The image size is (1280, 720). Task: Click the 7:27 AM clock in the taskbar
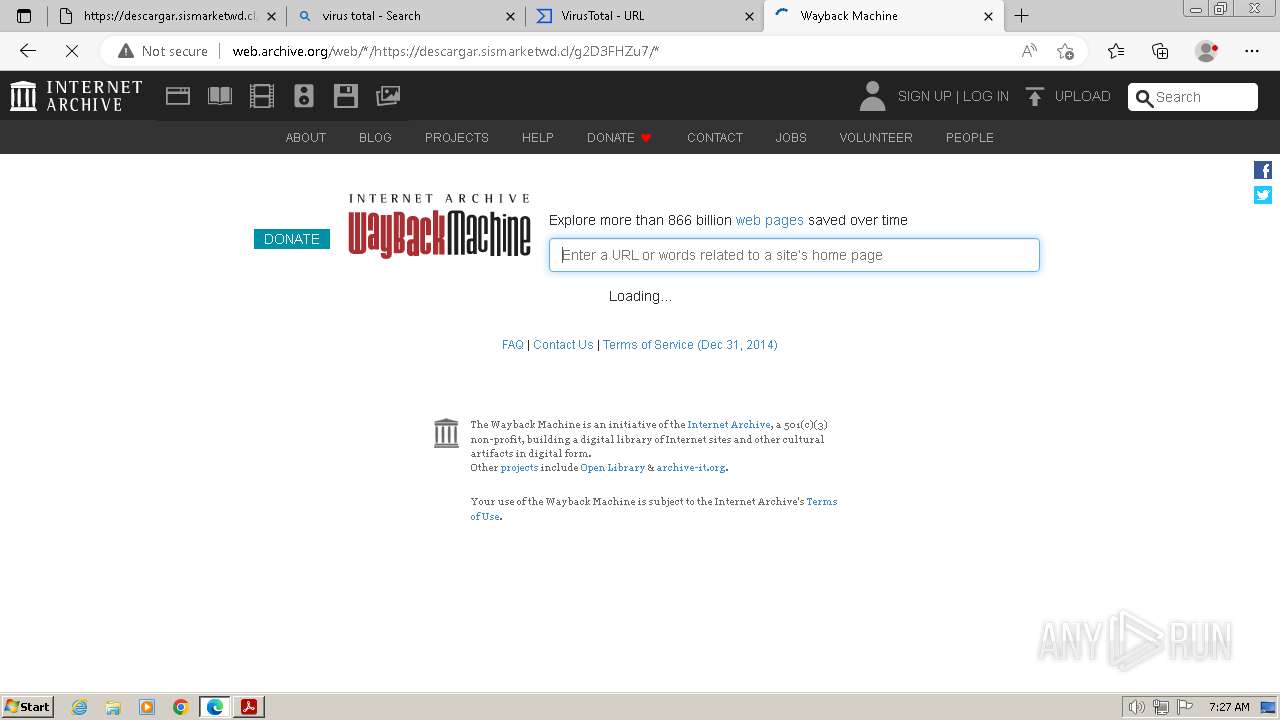[1229, 707]
